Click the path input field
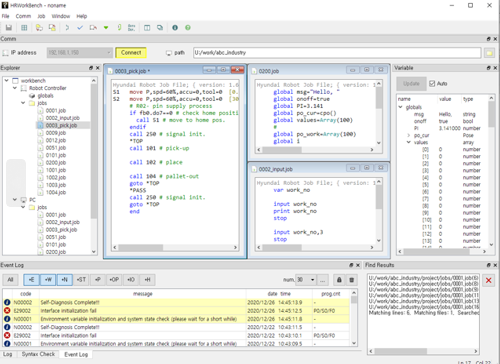500x364 pixels. coord(337,53)
